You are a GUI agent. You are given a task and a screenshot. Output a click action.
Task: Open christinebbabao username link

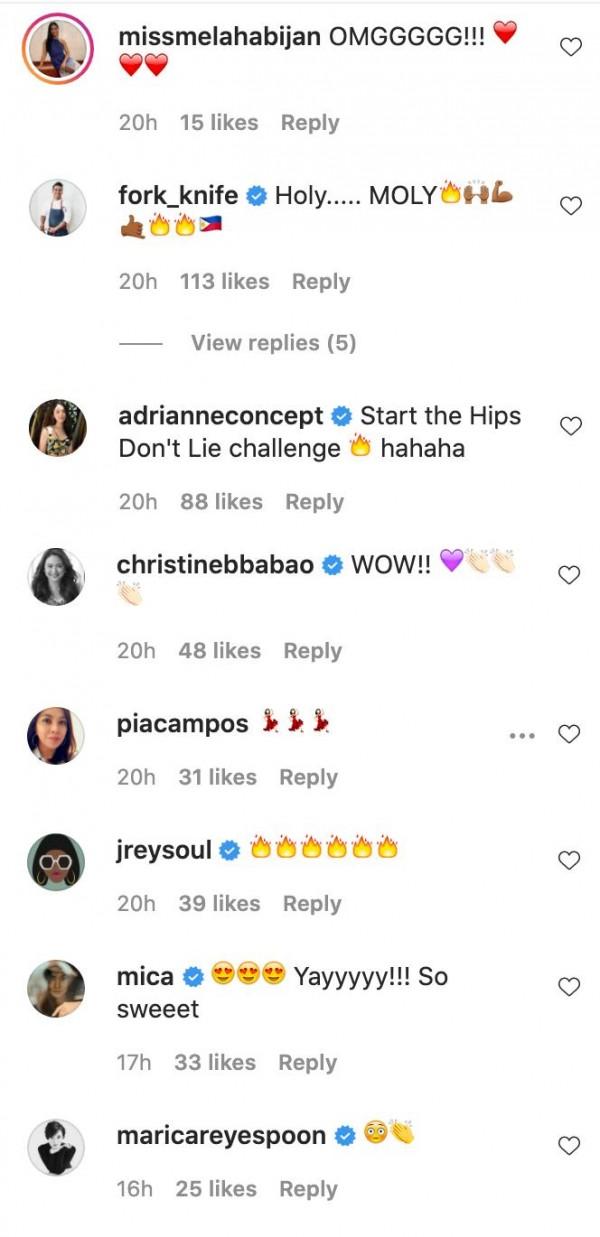click(x=216, y=565)
